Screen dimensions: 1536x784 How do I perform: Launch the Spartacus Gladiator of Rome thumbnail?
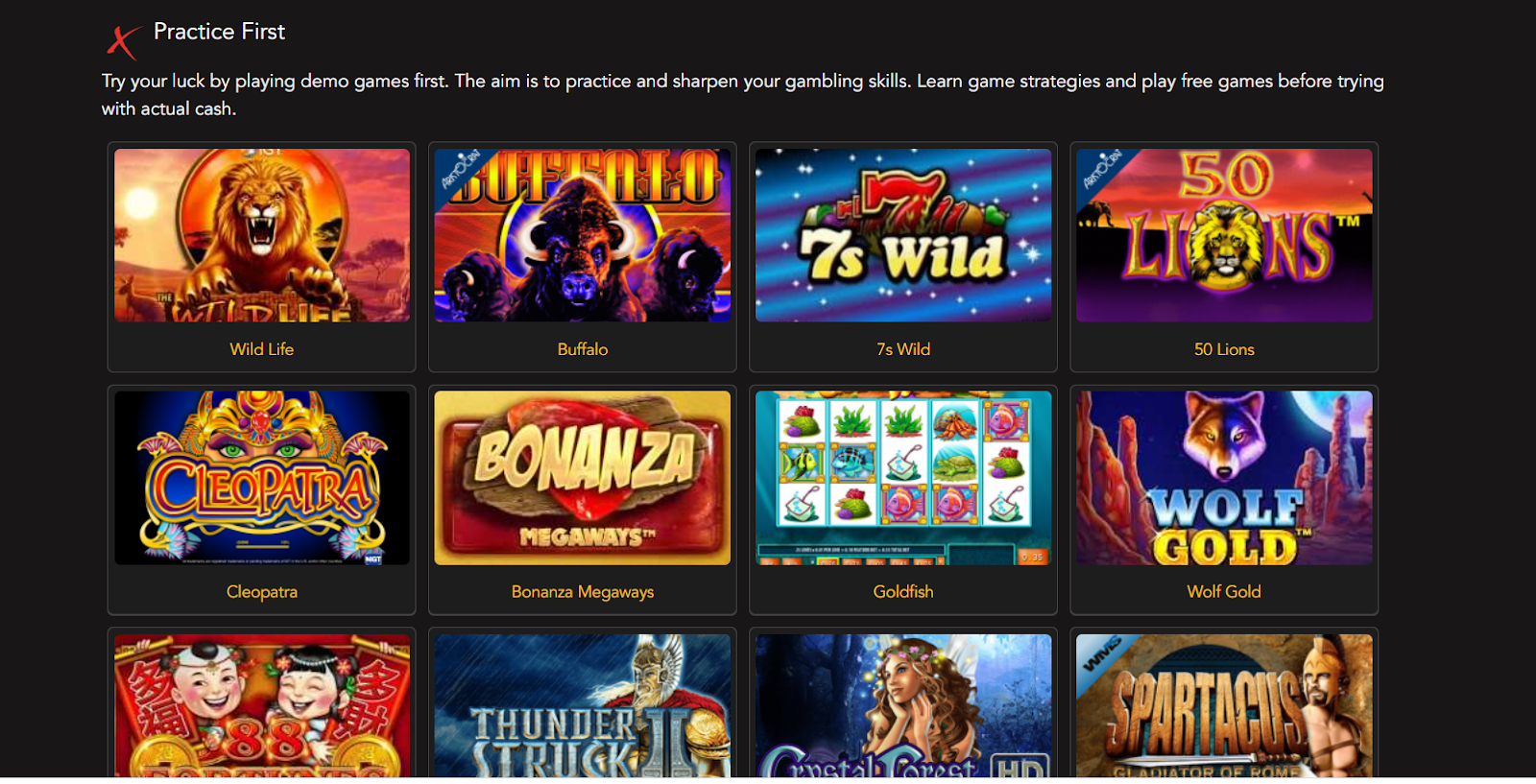click(1224, 705)
